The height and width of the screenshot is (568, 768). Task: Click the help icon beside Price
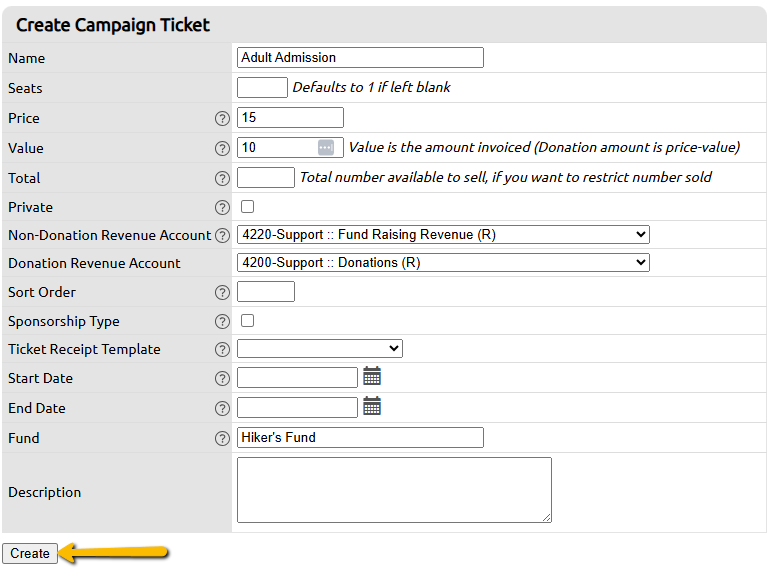tap(222, 118)
